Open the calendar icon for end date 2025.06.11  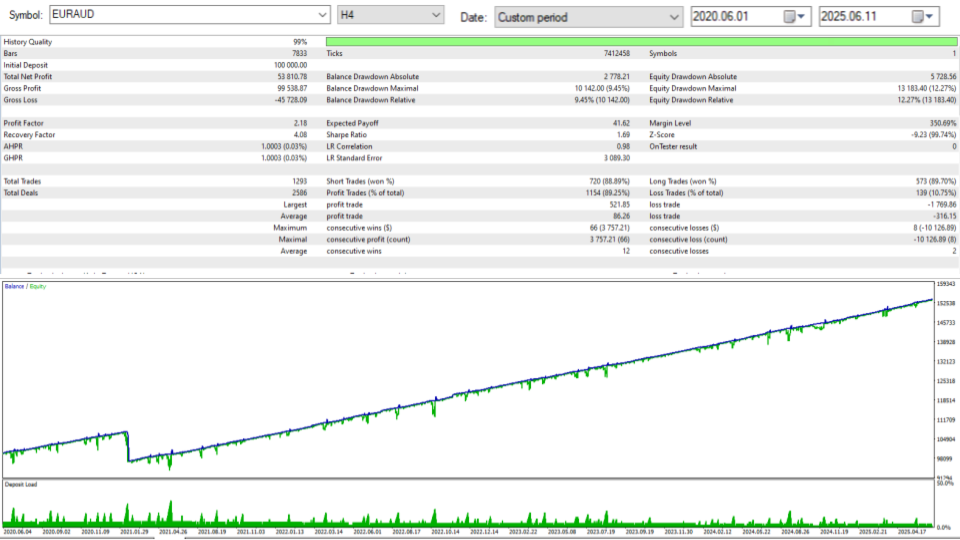[x=917, y=17]
